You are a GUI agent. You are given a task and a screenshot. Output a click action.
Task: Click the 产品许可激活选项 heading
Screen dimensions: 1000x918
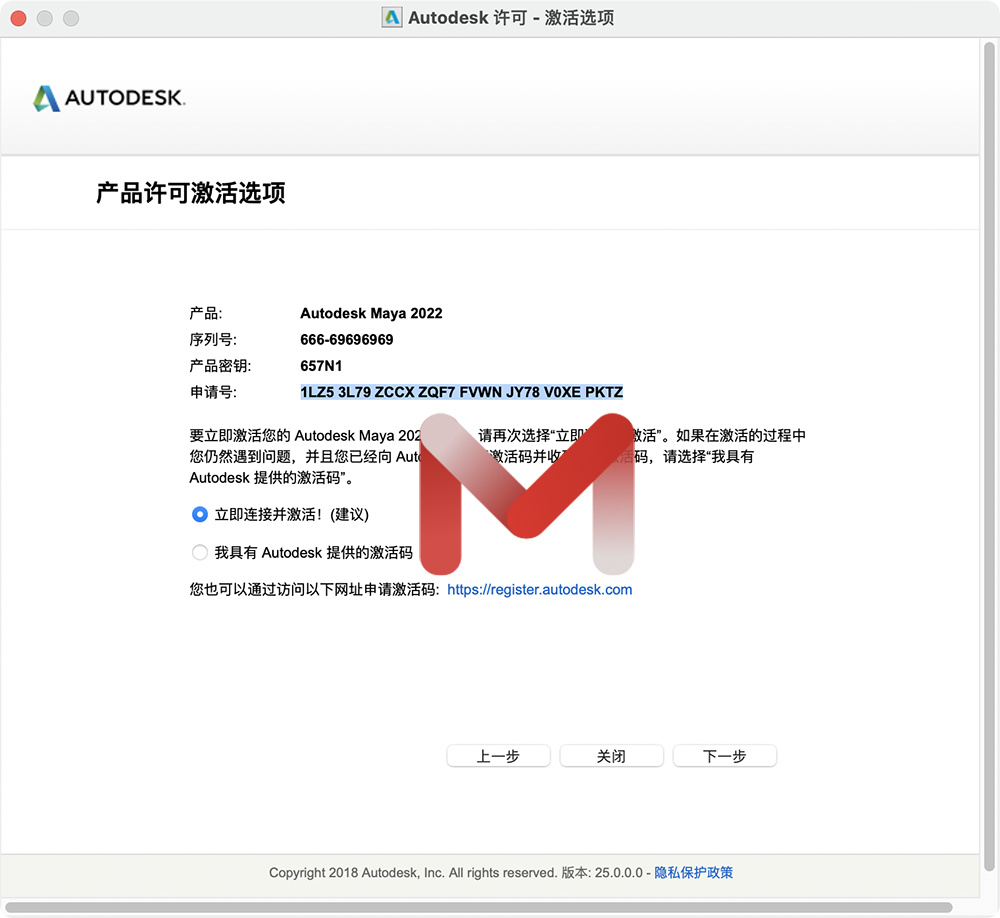pos(191,193)
